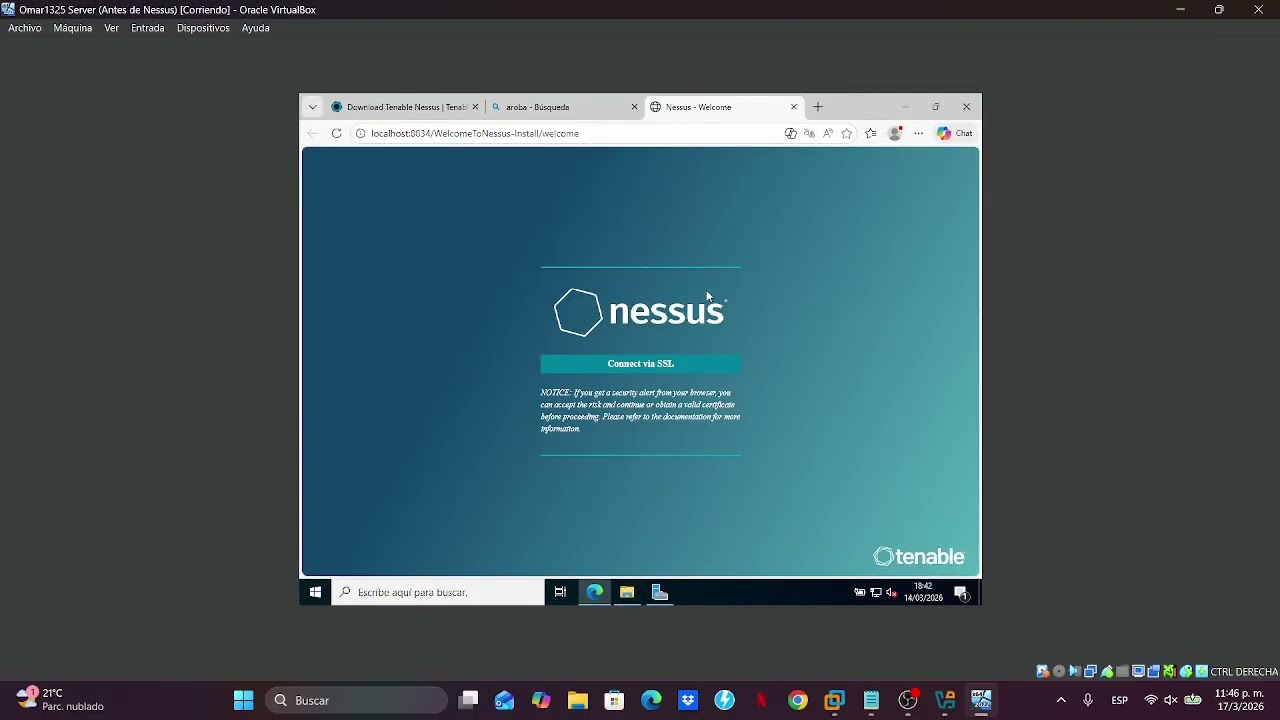Close the aroba - Búsqueda tab
The width and height of the screenshot is (1280, 720).
[634, 107]
